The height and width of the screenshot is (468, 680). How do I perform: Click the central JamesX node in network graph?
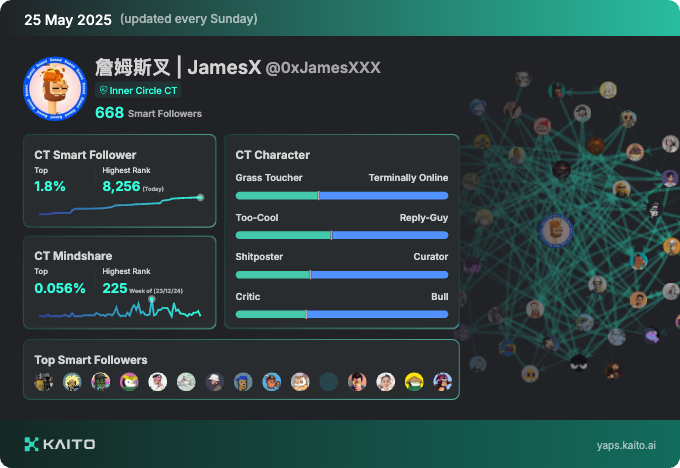click(x=556, y=230)
